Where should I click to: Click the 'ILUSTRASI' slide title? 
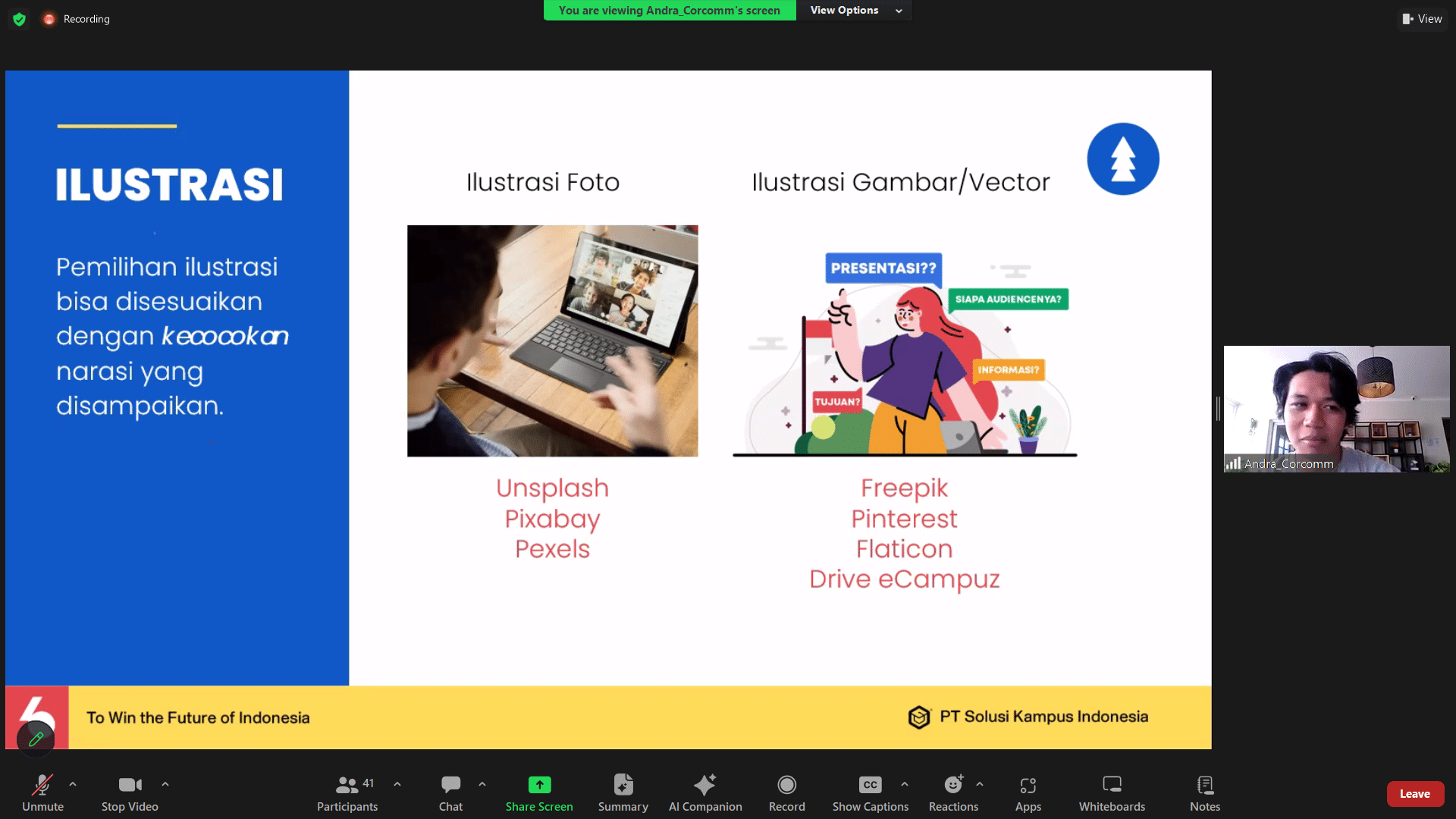click(x=169, y=184)
